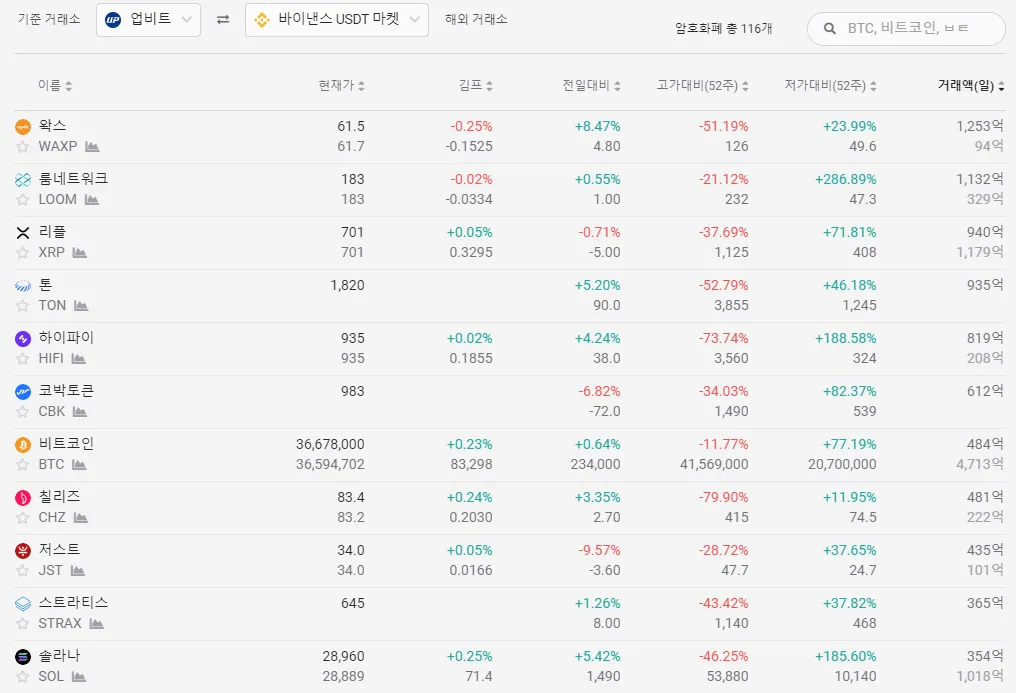The width and height of the screenshot is (1016, 693).
Task: Open the BTC chart icon
Action: coord(79,465)
